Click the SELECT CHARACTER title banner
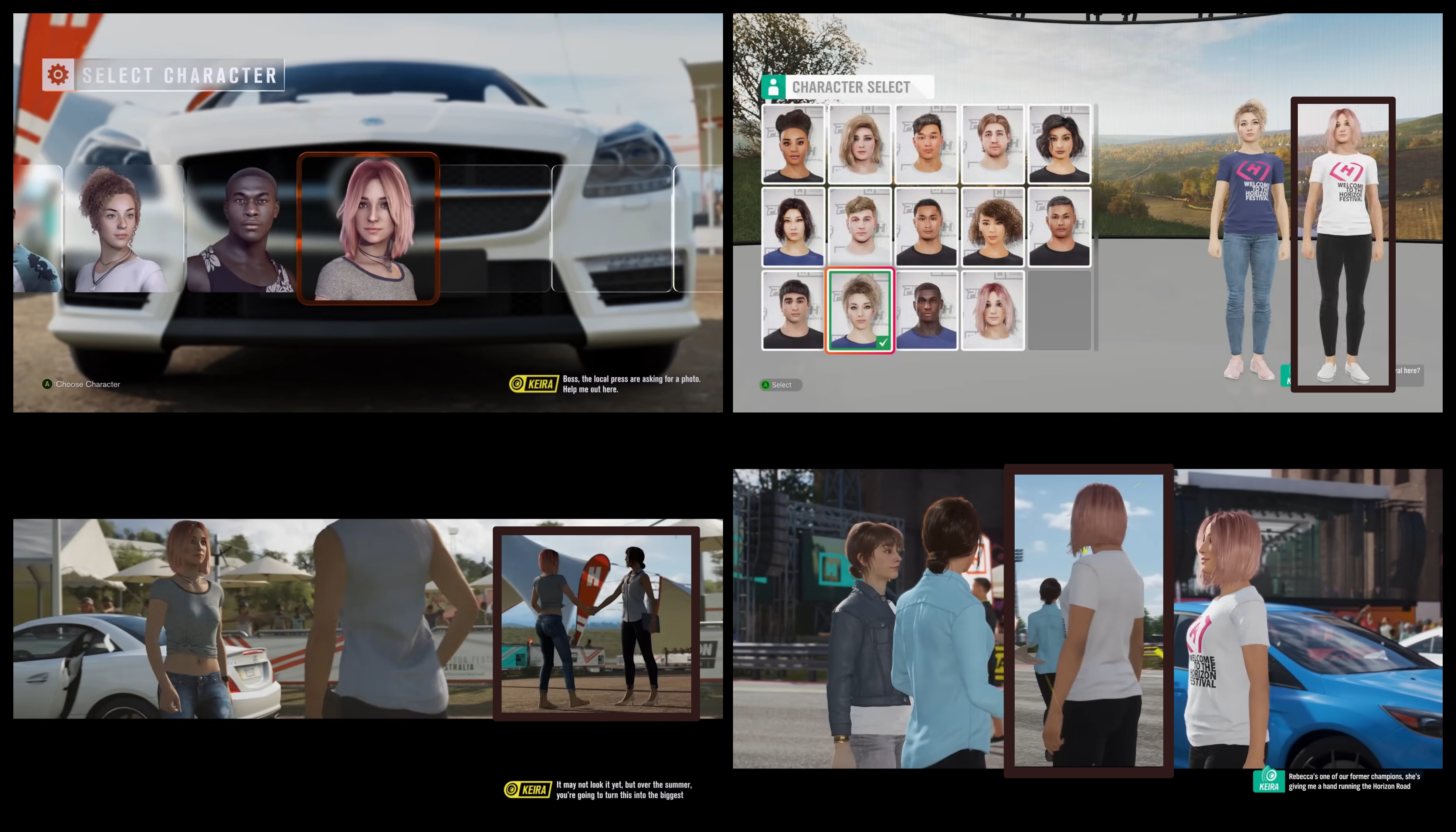The width and height of the screenshot is (1456, 832). click(163, 74)
